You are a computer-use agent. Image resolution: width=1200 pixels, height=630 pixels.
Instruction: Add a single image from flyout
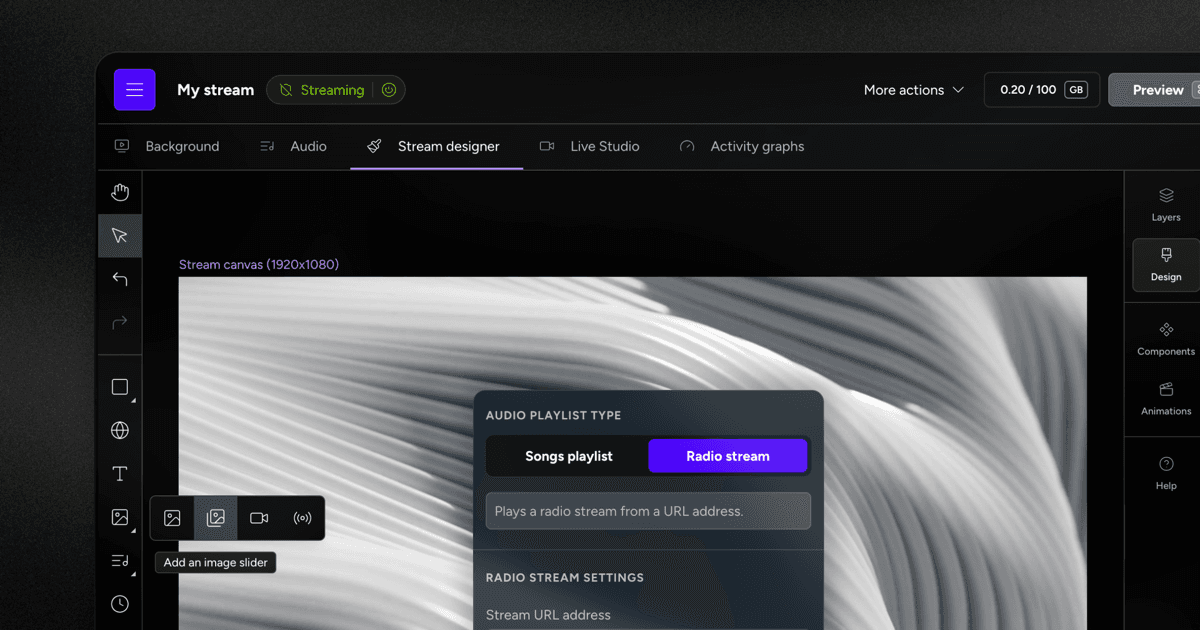pos(172,518)
